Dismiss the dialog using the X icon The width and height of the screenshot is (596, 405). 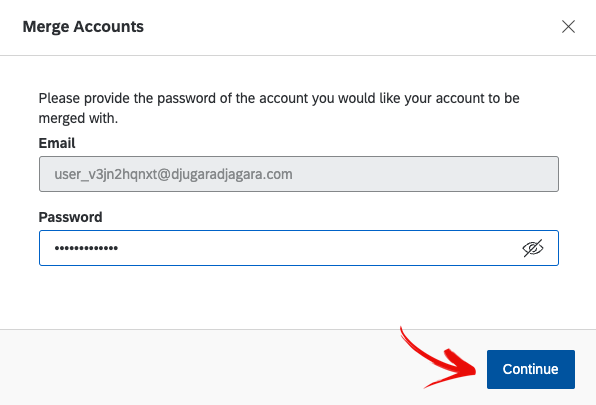(x=568, y=27)
